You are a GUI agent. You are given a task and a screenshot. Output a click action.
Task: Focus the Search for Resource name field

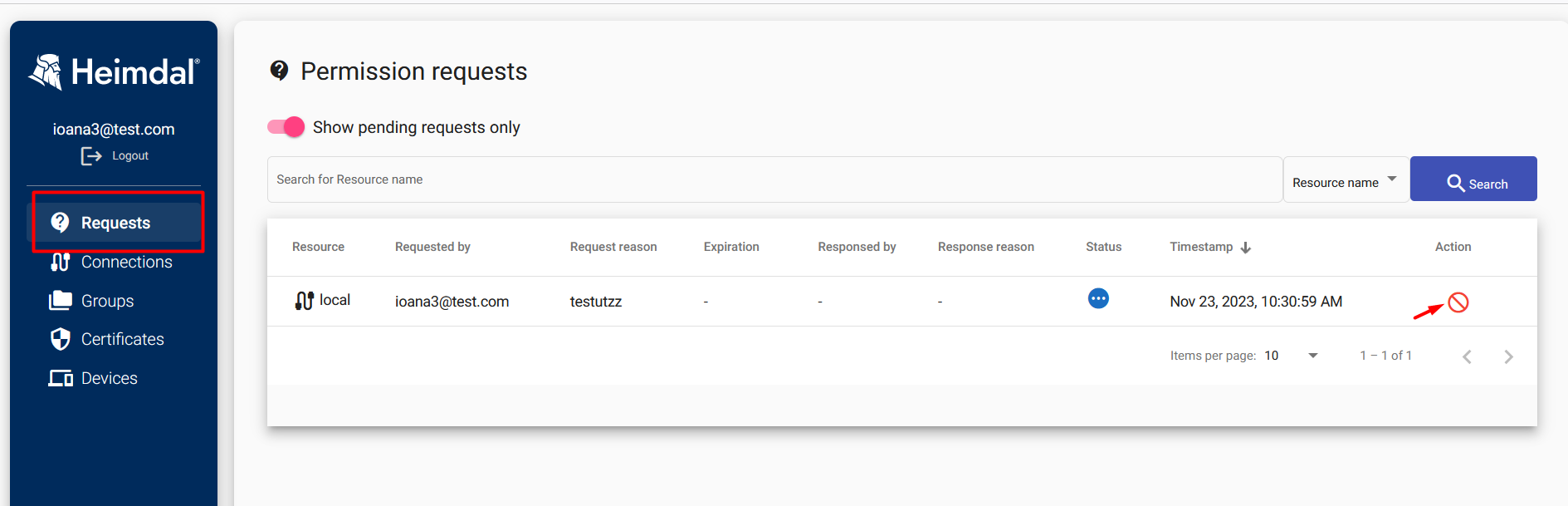point(774,179)
